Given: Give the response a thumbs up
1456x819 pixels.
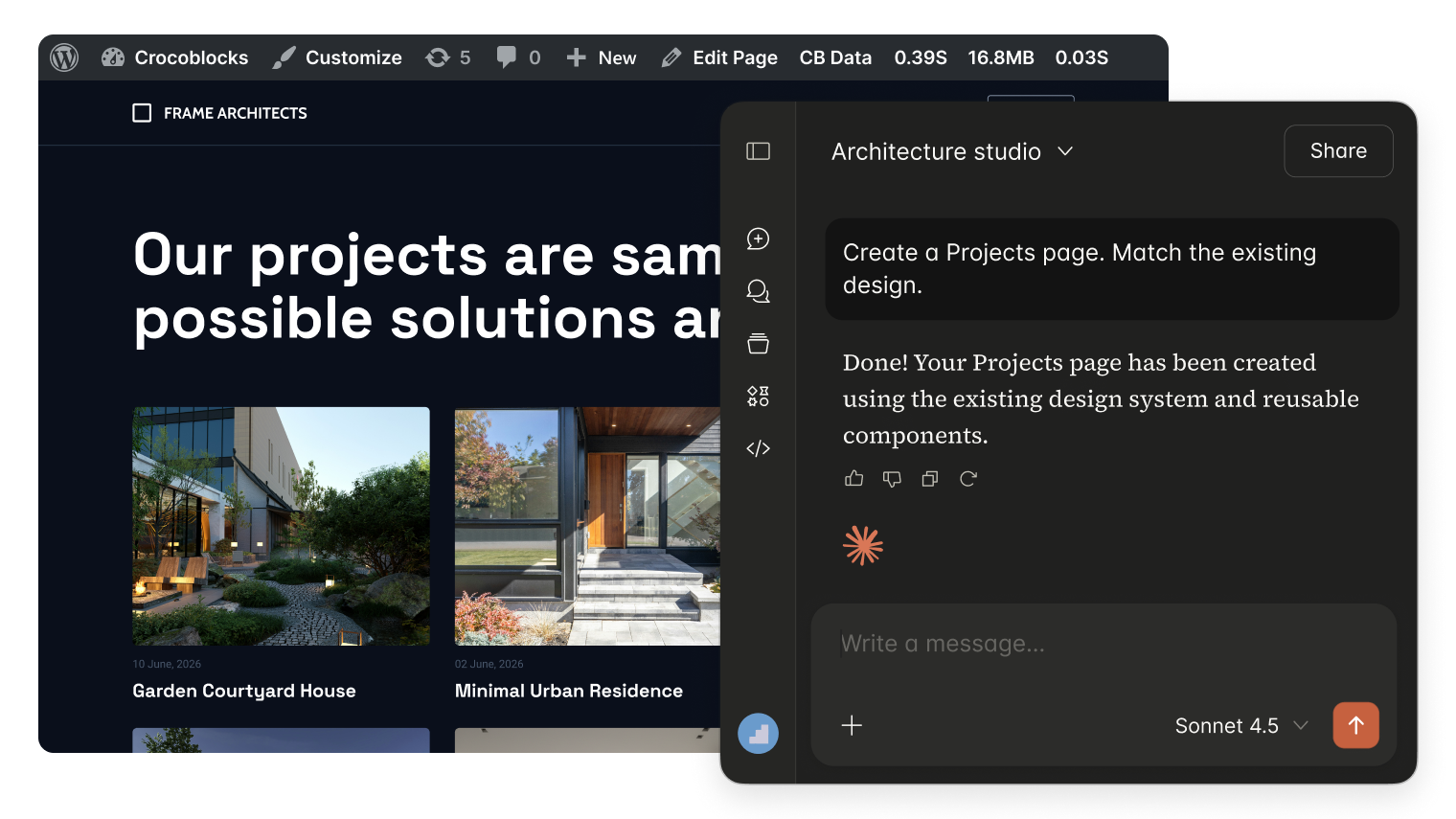Looking at the screenshot, I should click(x=854, y=478).
